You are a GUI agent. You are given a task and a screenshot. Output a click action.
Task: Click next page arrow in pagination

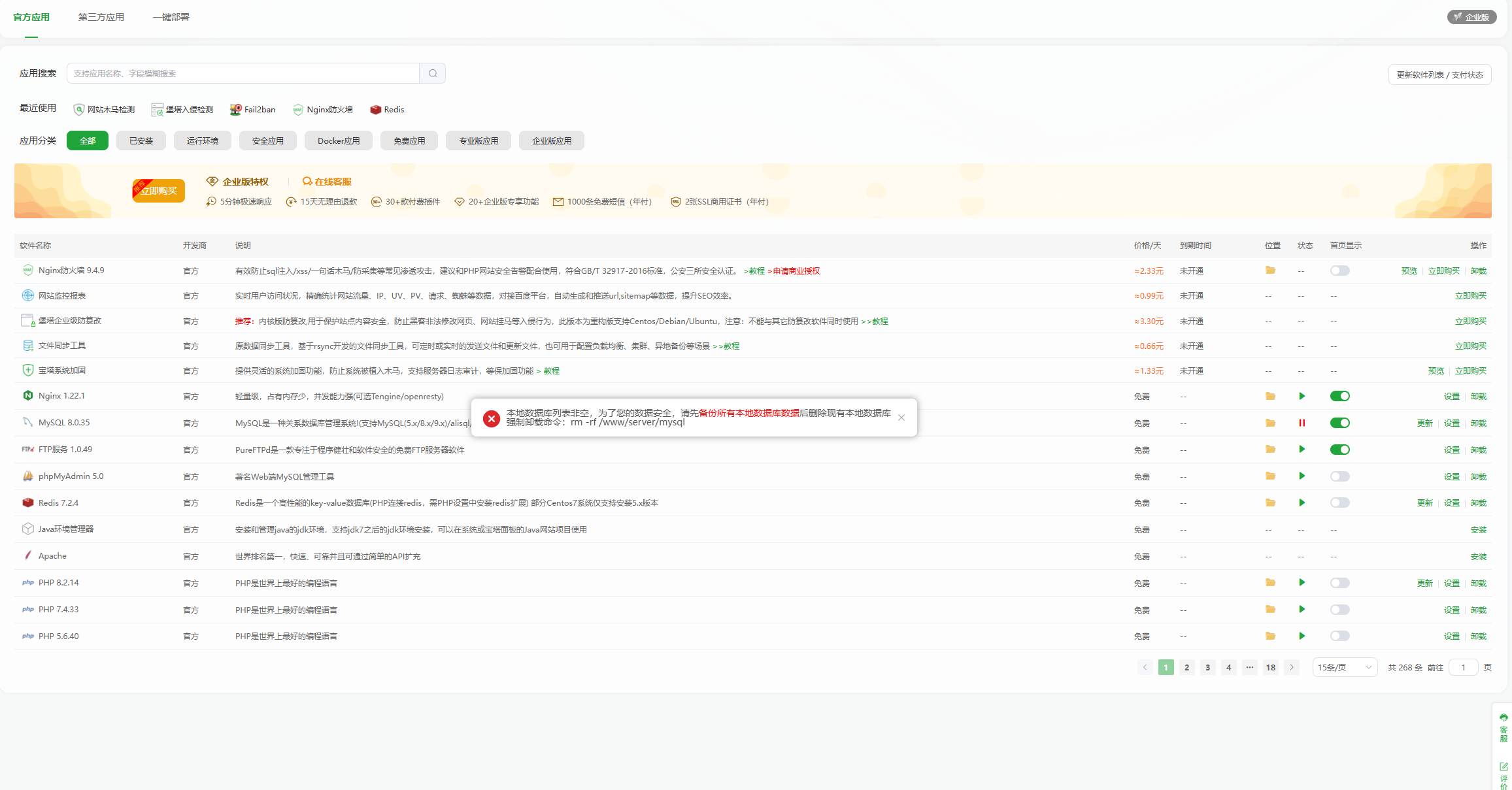coord(1292,667)
